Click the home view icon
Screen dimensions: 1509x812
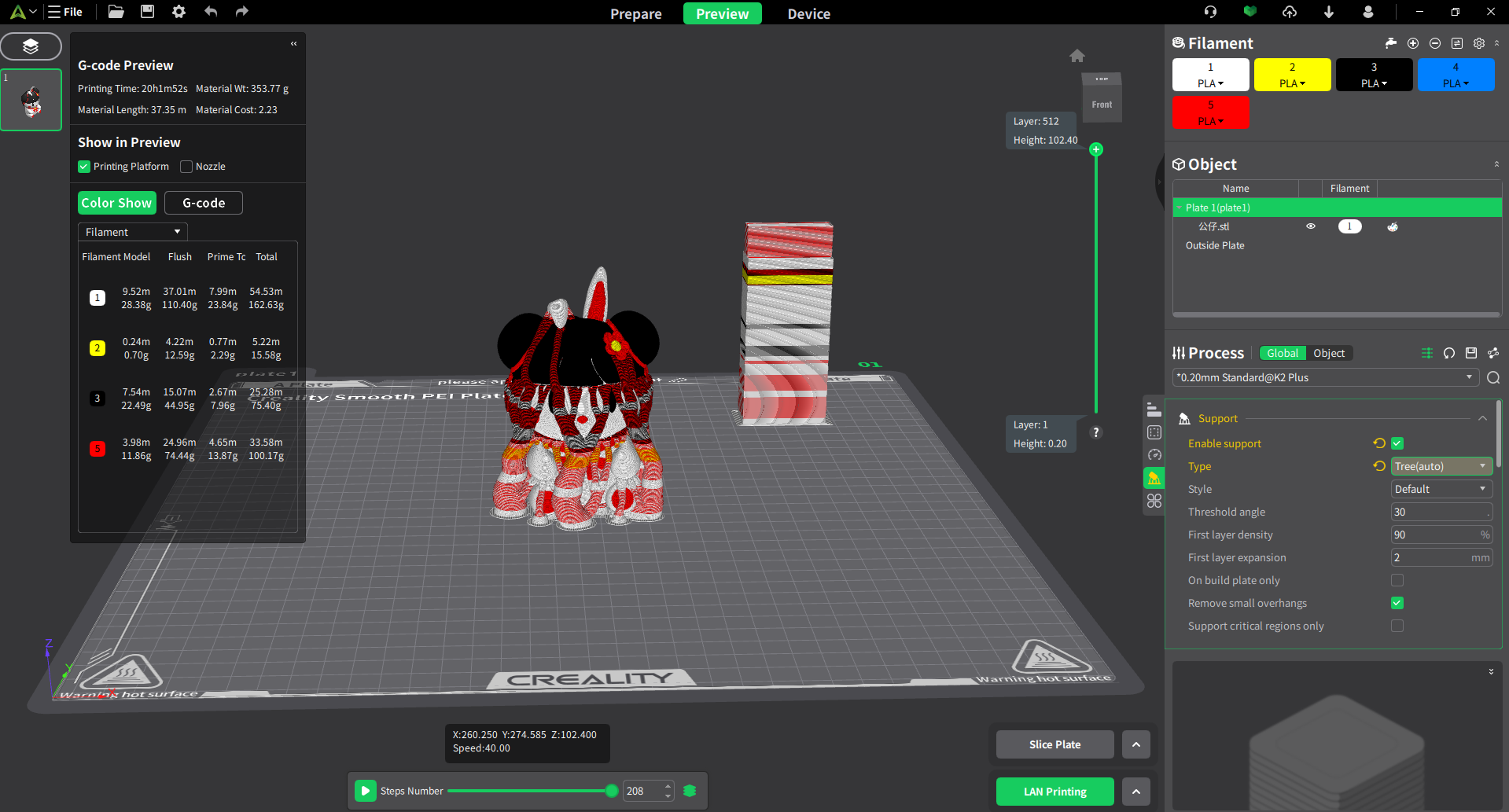[1077, 56]
